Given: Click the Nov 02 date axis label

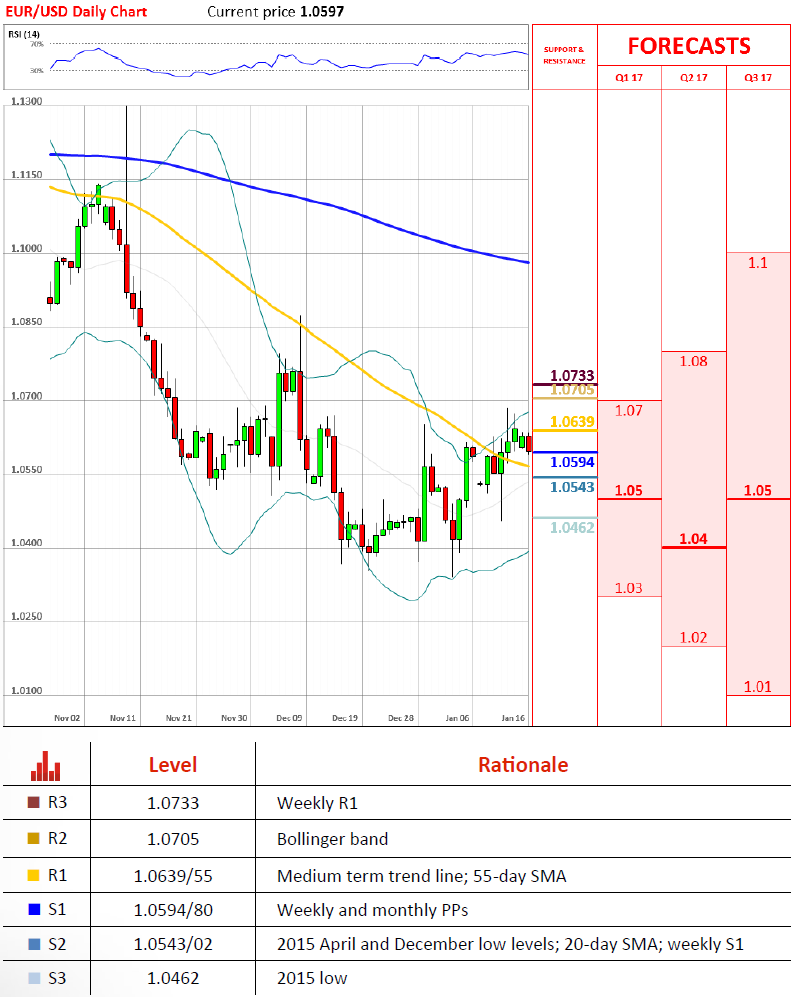Looking at the screenshot, I should pyautogui.click(x=67, y=718).
